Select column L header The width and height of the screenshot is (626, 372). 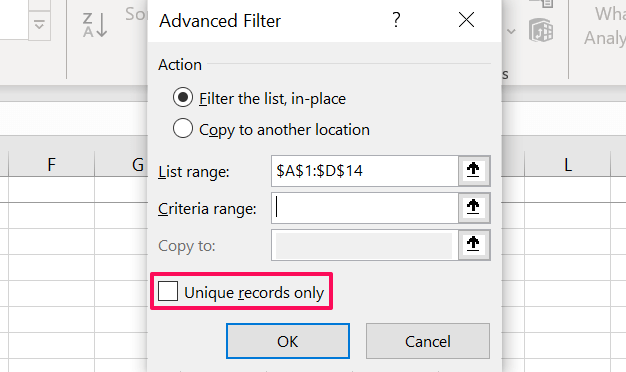pyautogui.click(x=567, y=164)
